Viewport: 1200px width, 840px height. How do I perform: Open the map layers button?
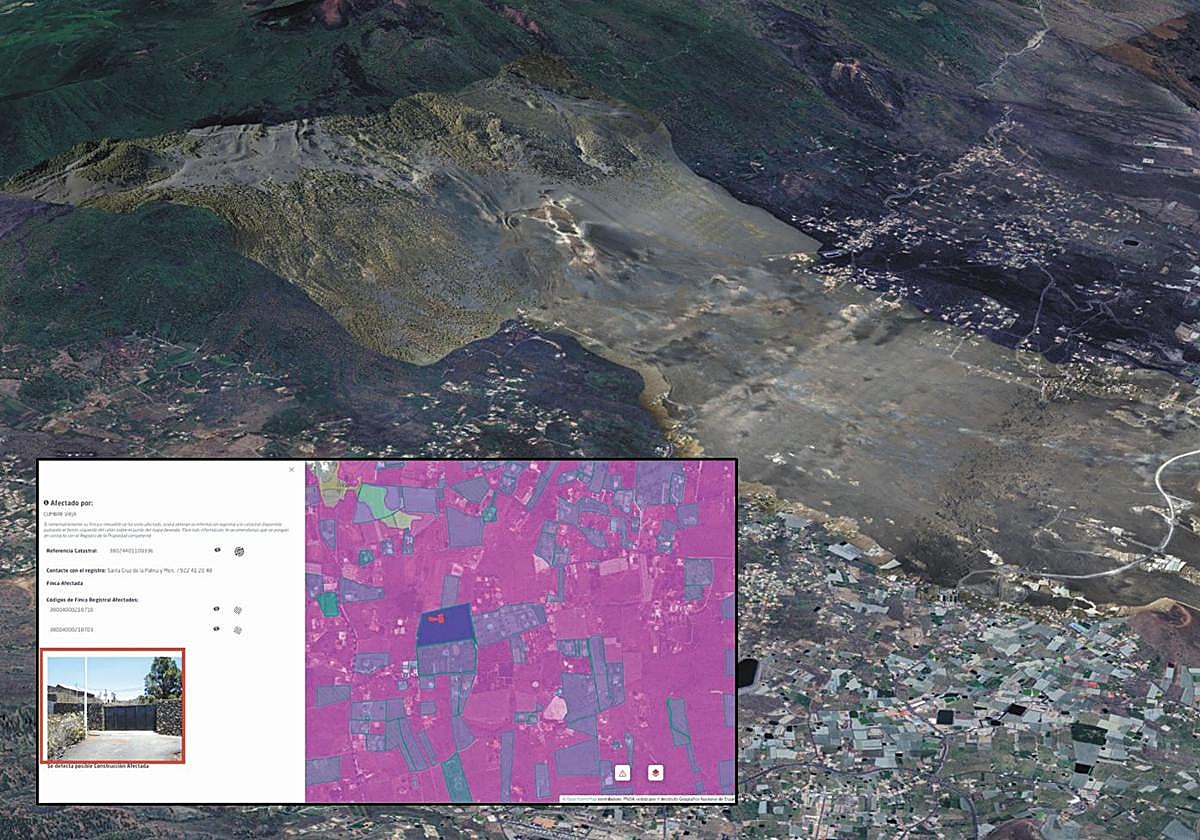click(x=655, y=773)
